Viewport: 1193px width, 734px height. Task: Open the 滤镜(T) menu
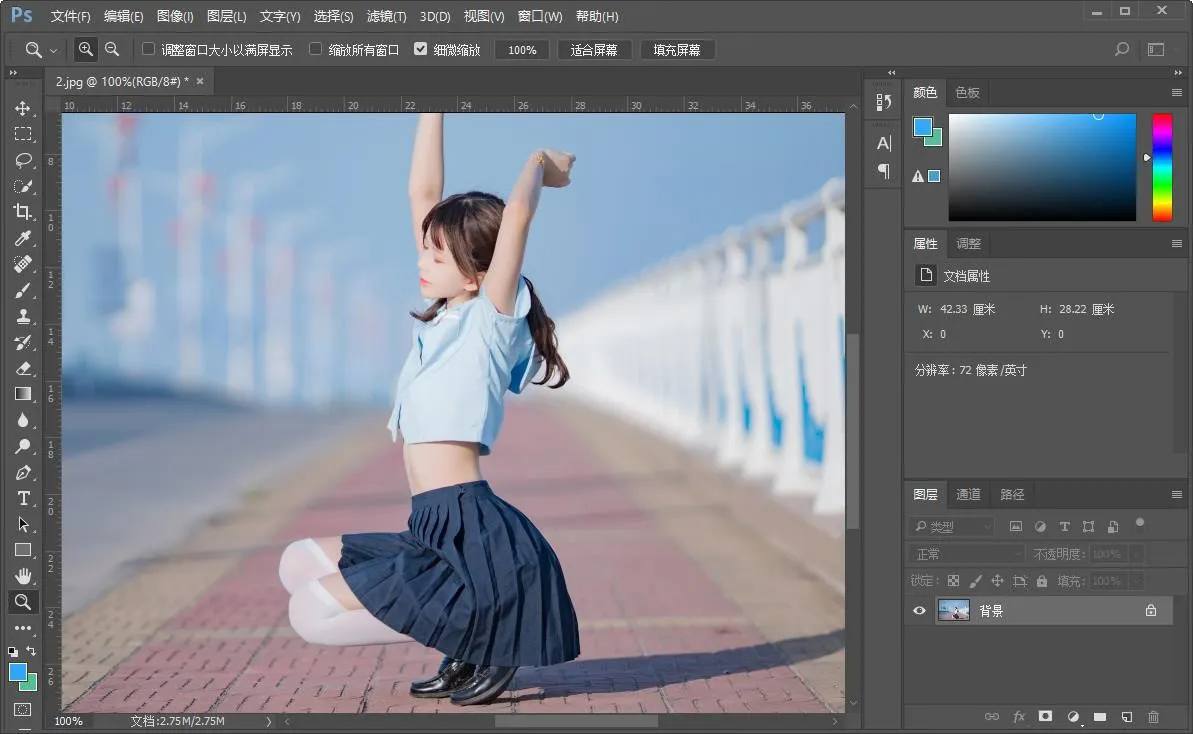(386, 16)
